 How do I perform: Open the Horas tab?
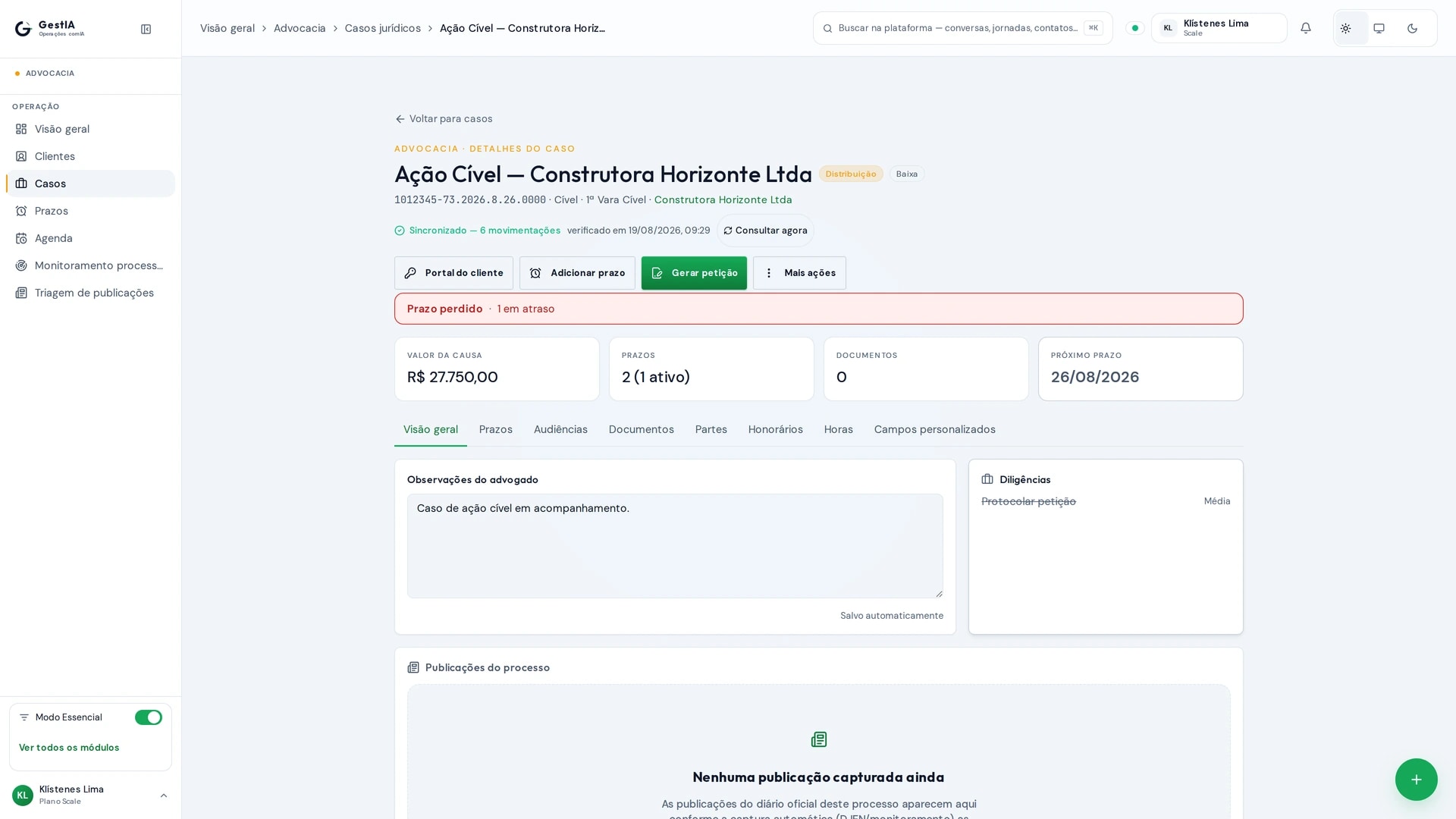[x=838, y=429]
